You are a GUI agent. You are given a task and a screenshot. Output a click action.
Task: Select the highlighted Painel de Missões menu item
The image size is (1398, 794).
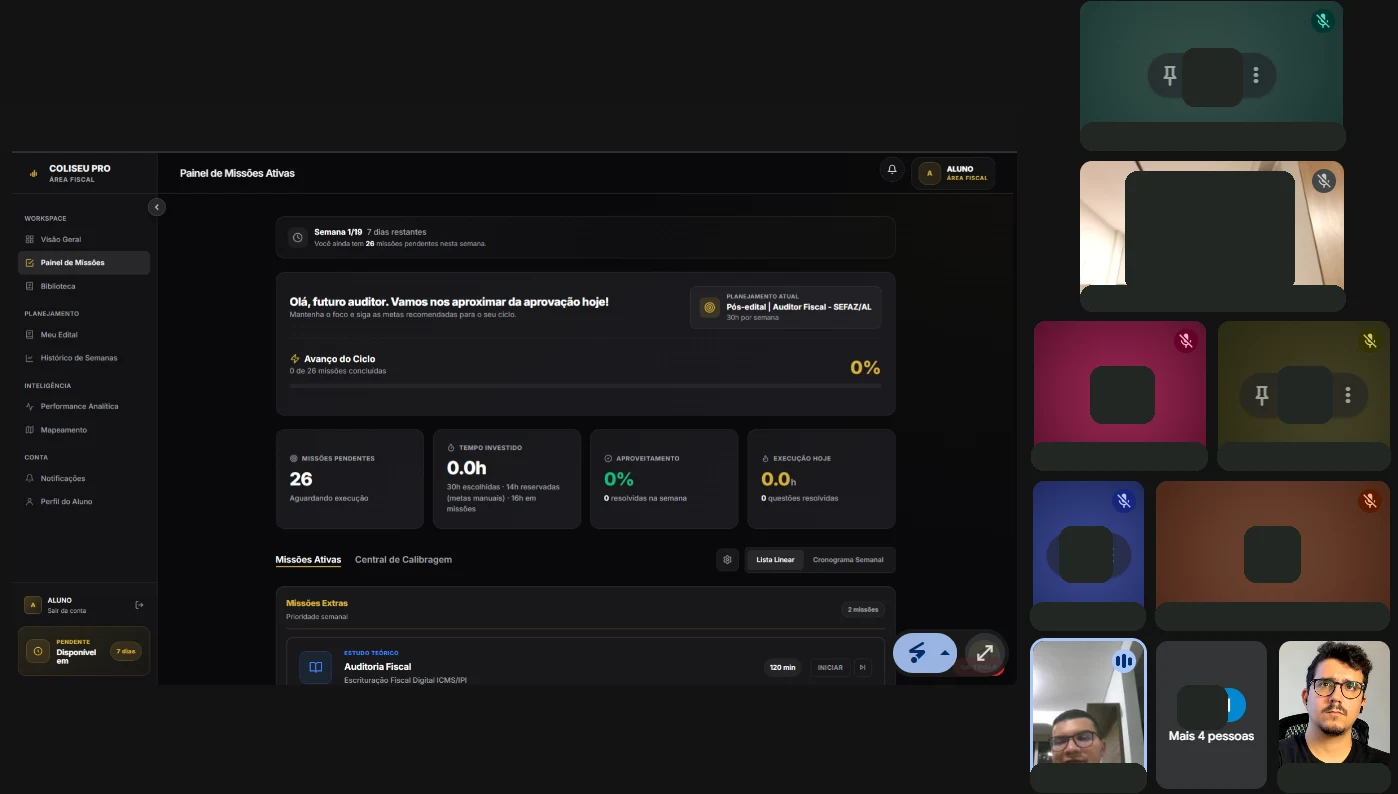point(84,263)
